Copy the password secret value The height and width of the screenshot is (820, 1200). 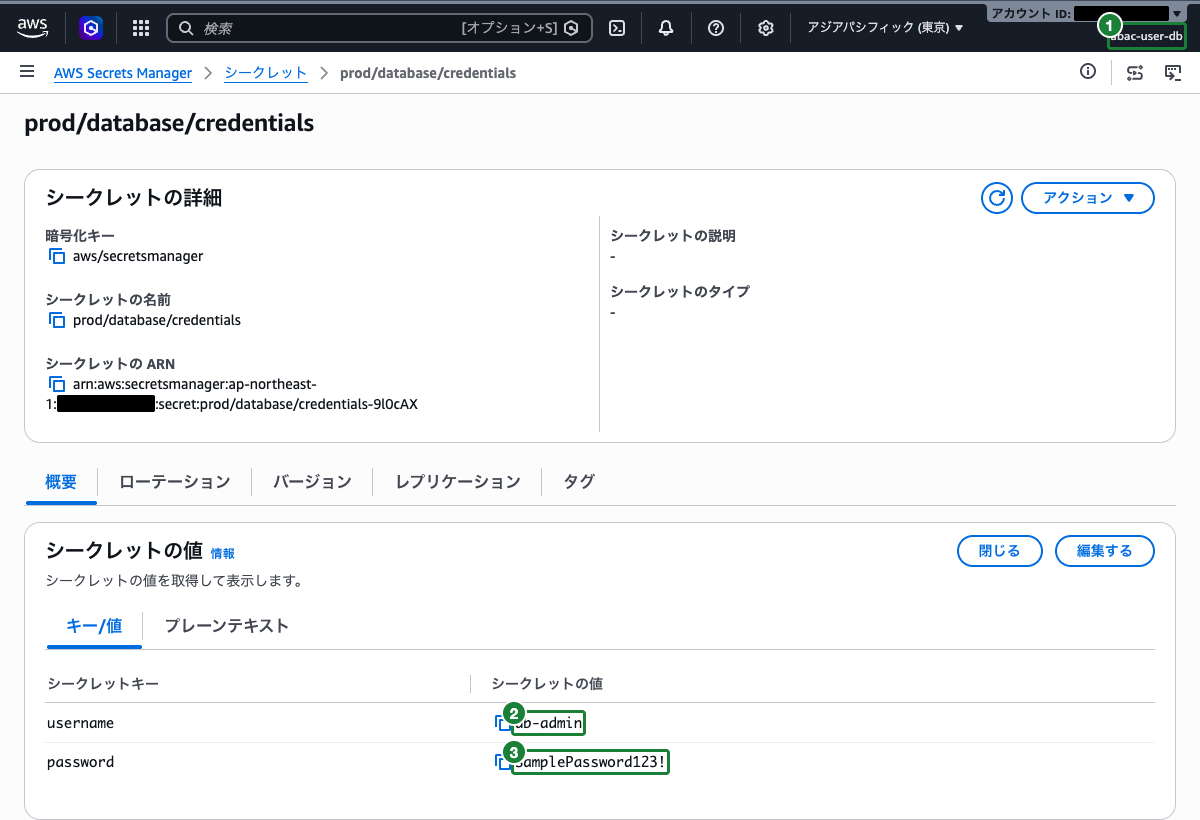(503, 762)
